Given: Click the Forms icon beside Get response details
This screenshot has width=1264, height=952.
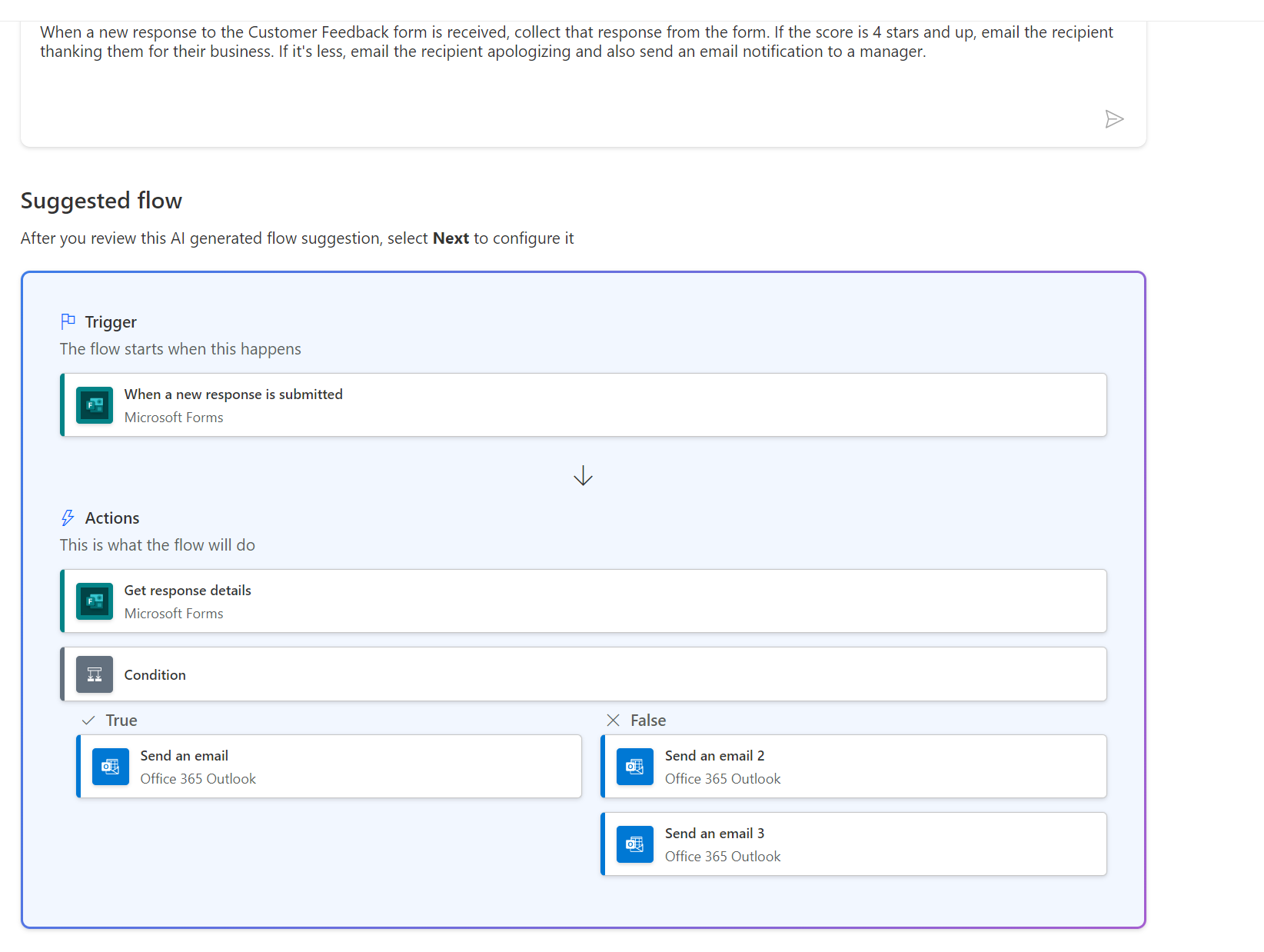Looking at the screenshot, I should [95, 601].
